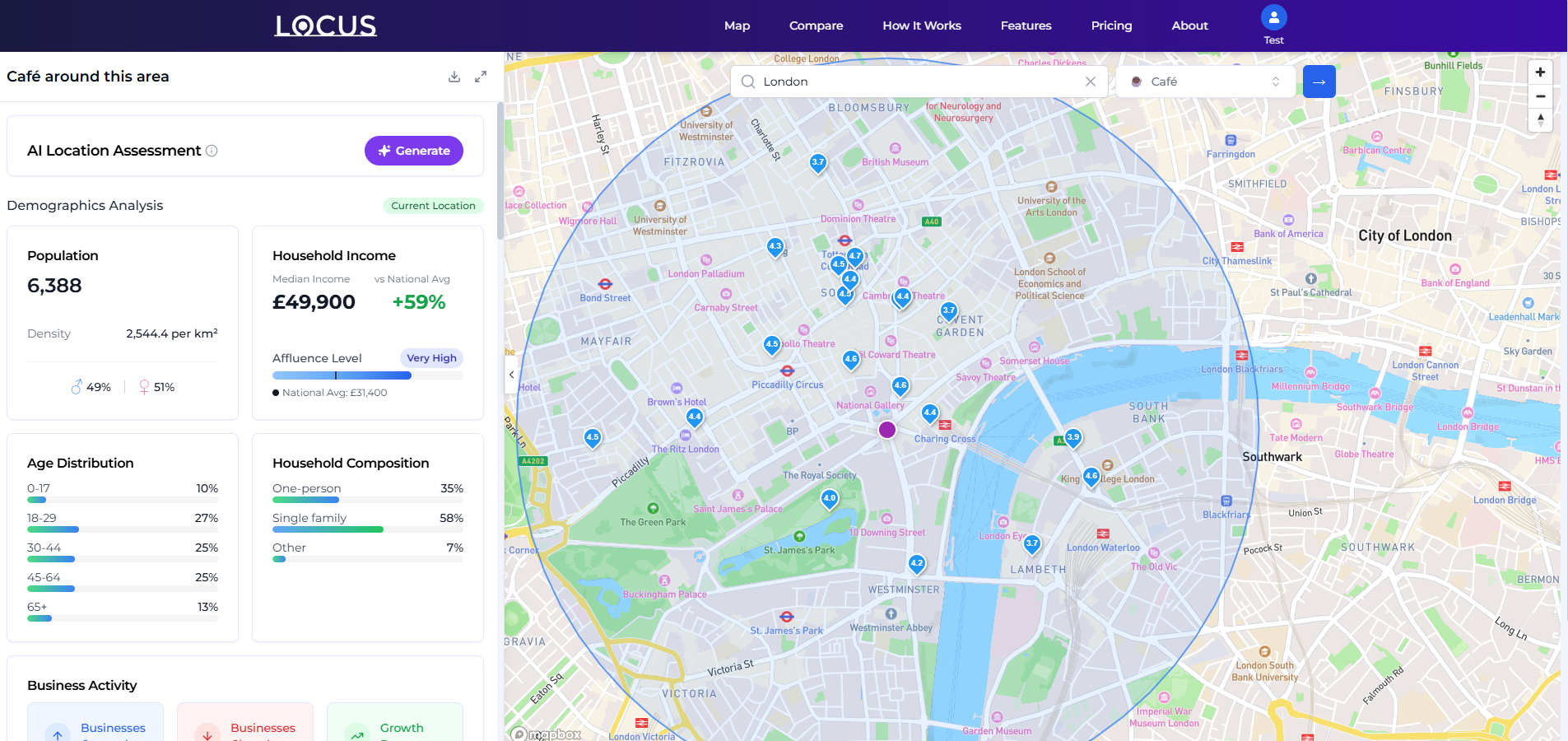Zoom in on the map

[x=1540, y=72]
